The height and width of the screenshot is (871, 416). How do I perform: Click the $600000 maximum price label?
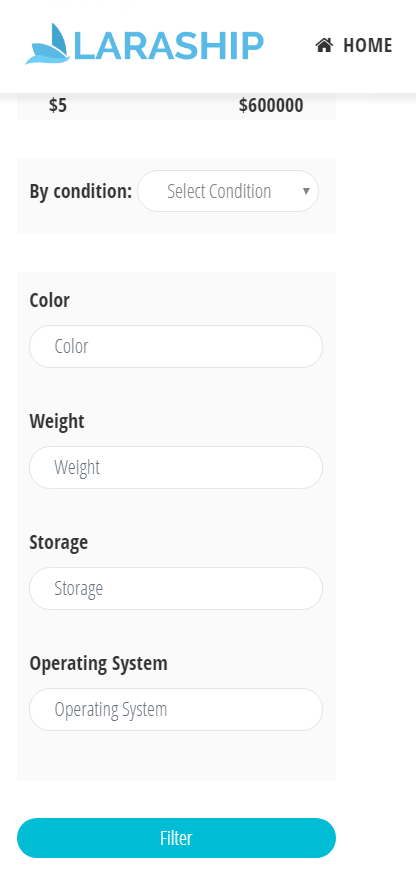271,106
